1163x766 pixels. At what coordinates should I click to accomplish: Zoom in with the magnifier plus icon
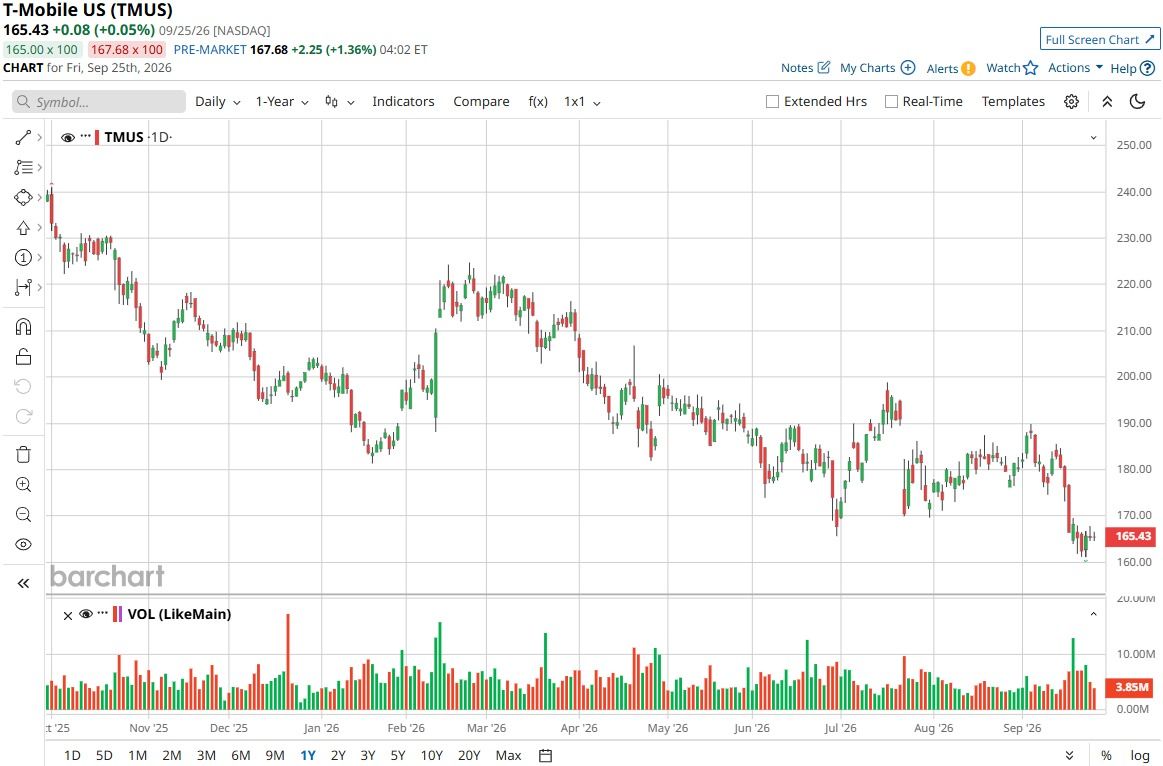pos(23,484)
